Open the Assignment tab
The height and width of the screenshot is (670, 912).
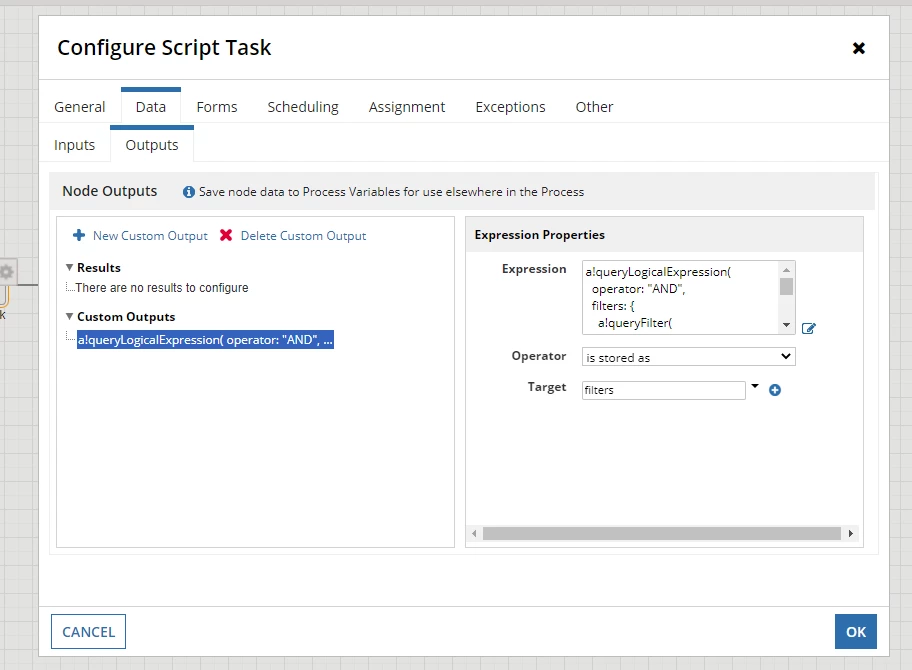[407, 107]
